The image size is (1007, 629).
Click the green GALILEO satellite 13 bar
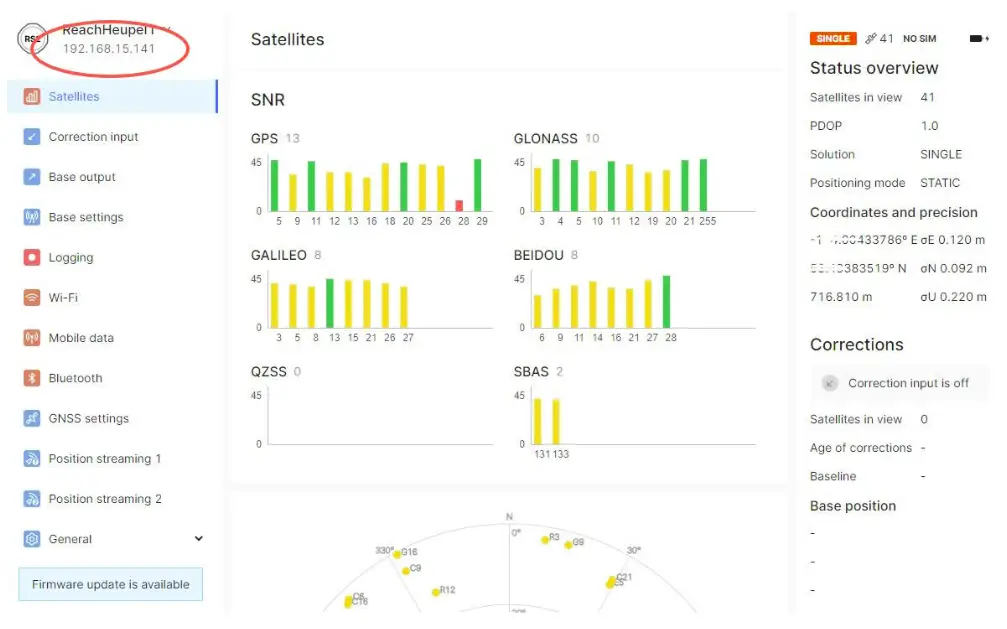(330, 303)
